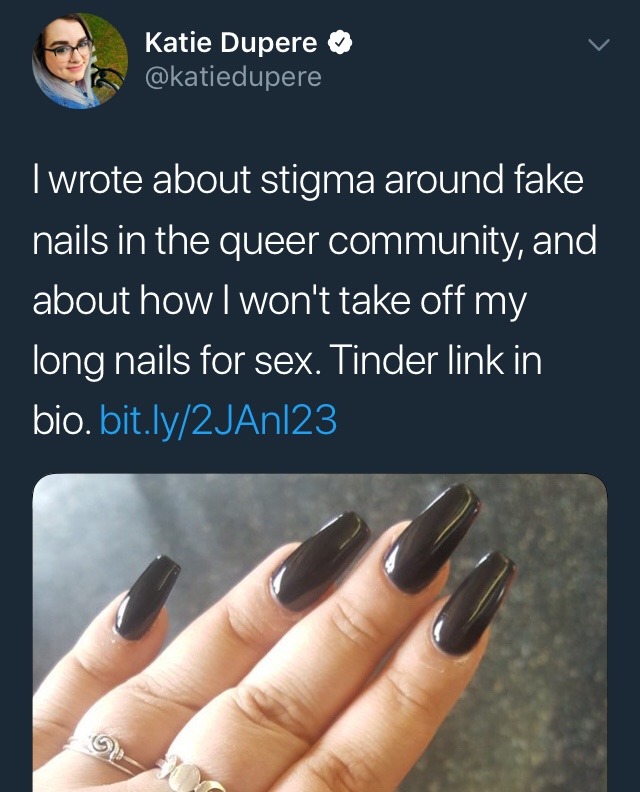
Task: Click the blue verified badge
Action: coord(340,42)
